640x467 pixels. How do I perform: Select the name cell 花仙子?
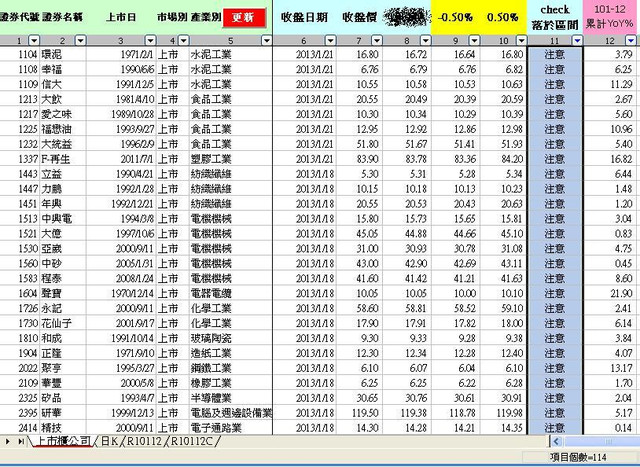click(63, 323)
